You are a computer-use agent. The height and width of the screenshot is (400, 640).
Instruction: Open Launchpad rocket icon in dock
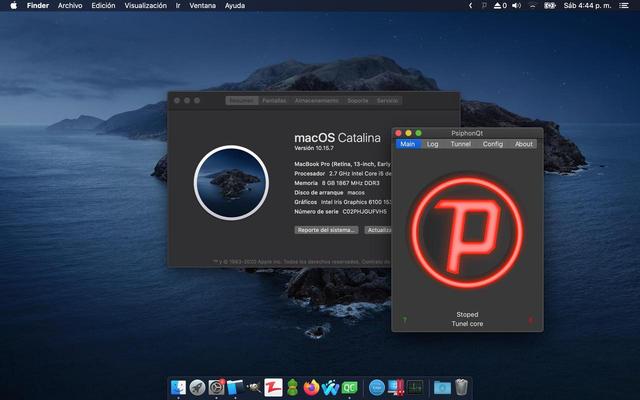(x=197, y=387)
